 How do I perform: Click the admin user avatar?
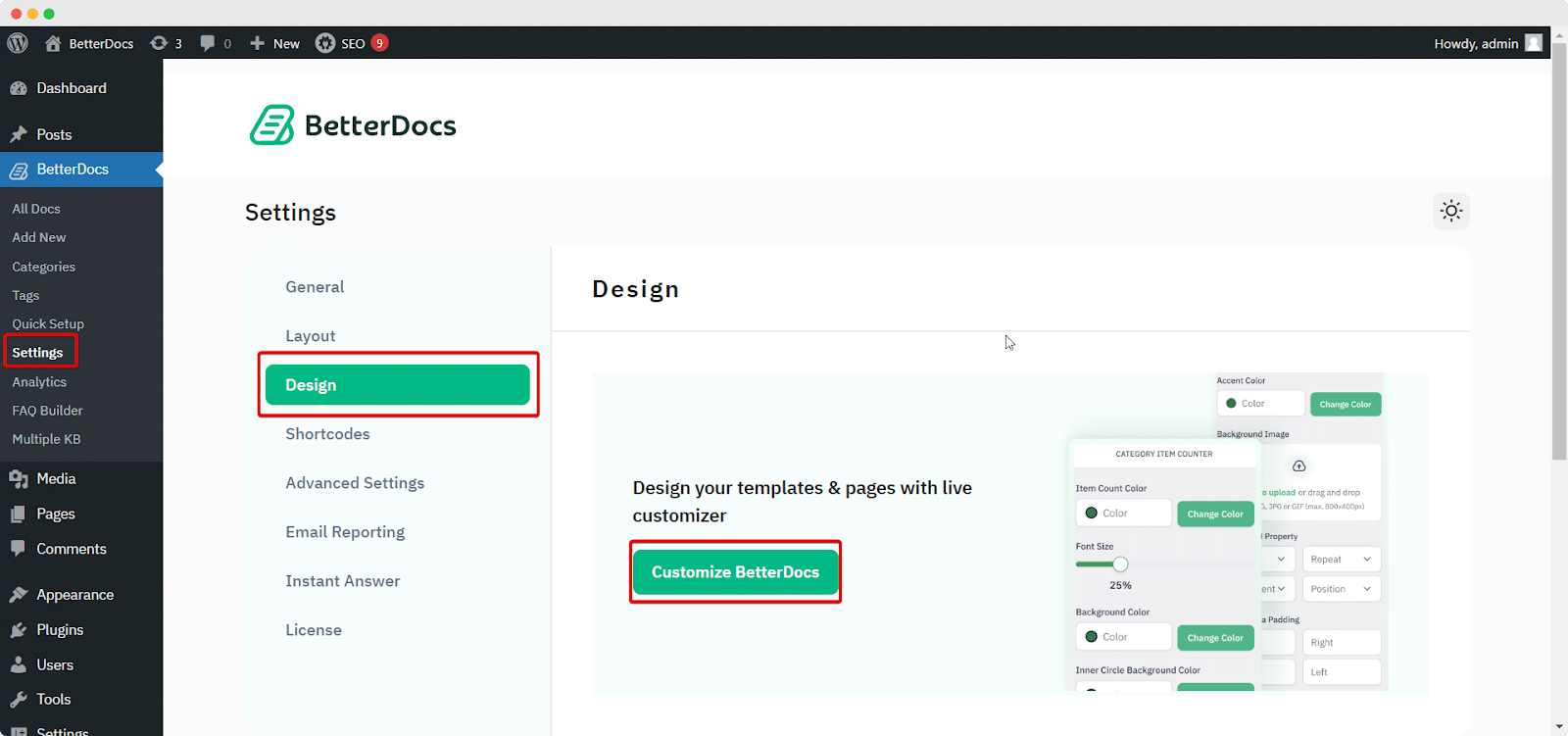click(1534, 43)
